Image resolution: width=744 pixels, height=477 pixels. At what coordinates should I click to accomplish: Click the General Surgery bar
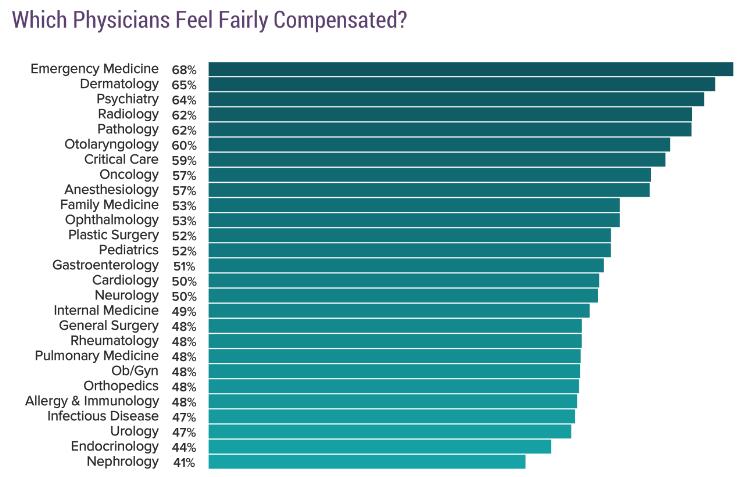[x=395, y=325]
